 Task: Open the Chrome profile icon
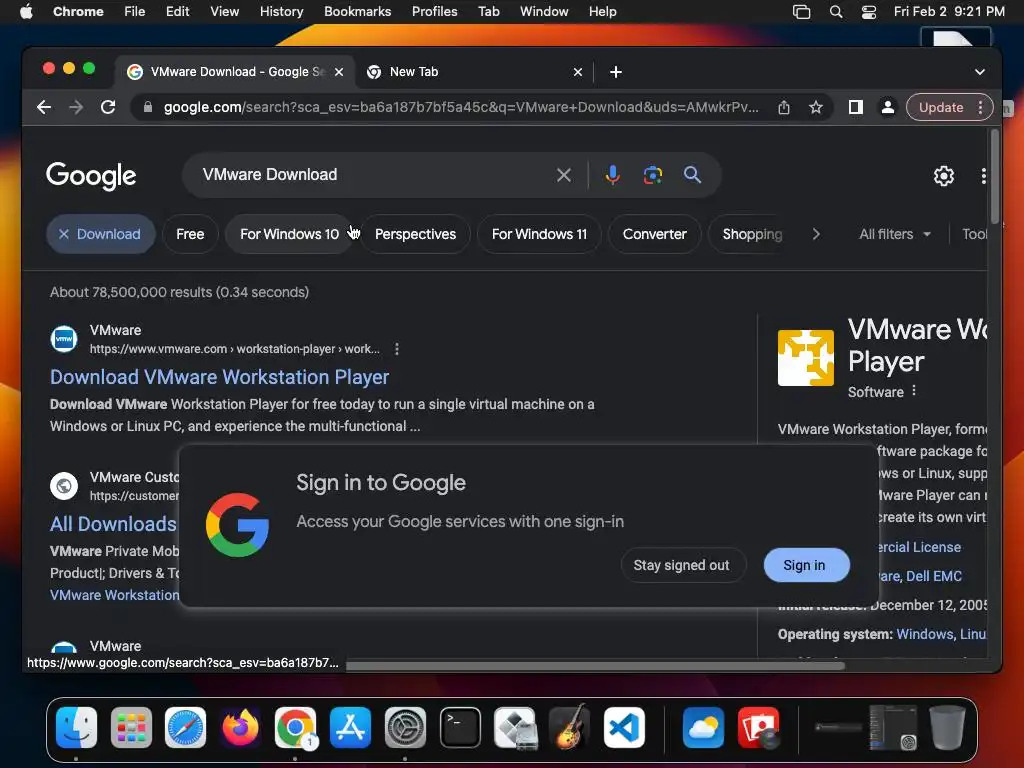tap(888, 107)
